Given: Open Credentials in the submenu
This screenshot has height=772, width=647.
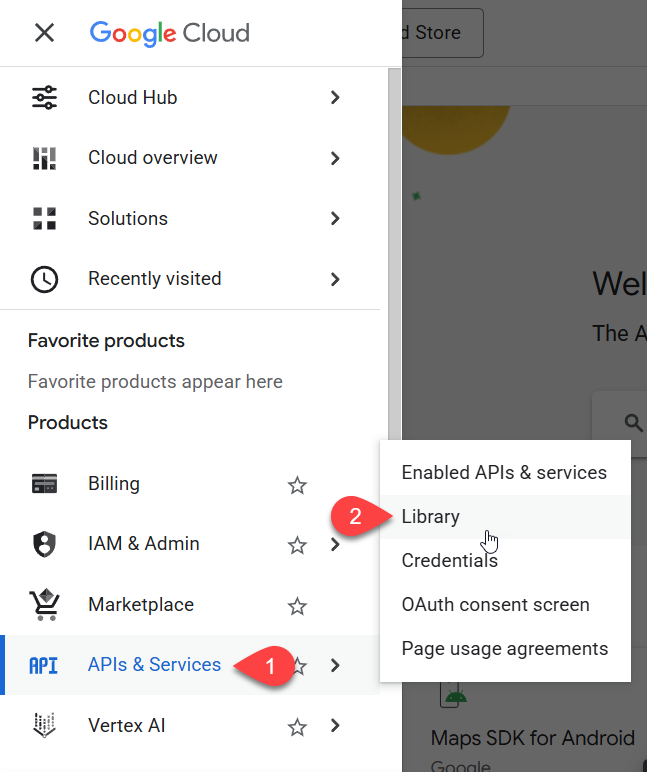Looking at the screenshot, I should click(449, 561).
